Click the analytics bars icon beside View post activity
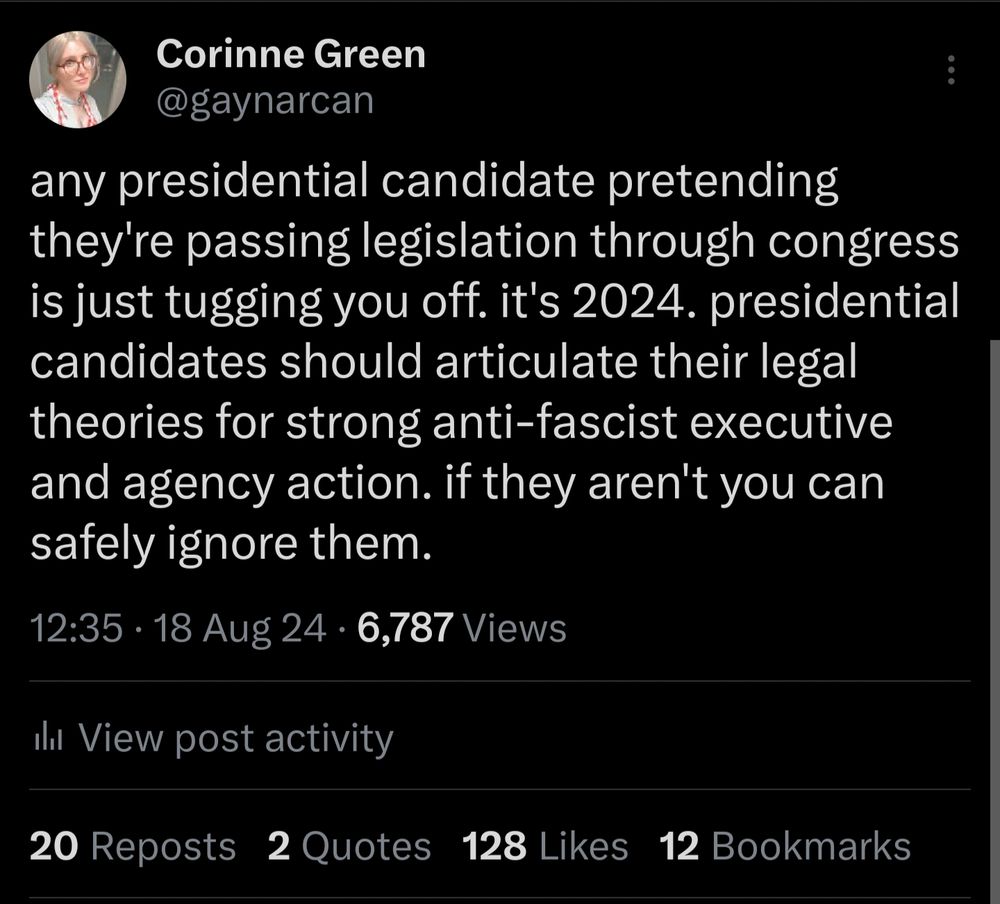The image size is (1000, 904). 48,737
